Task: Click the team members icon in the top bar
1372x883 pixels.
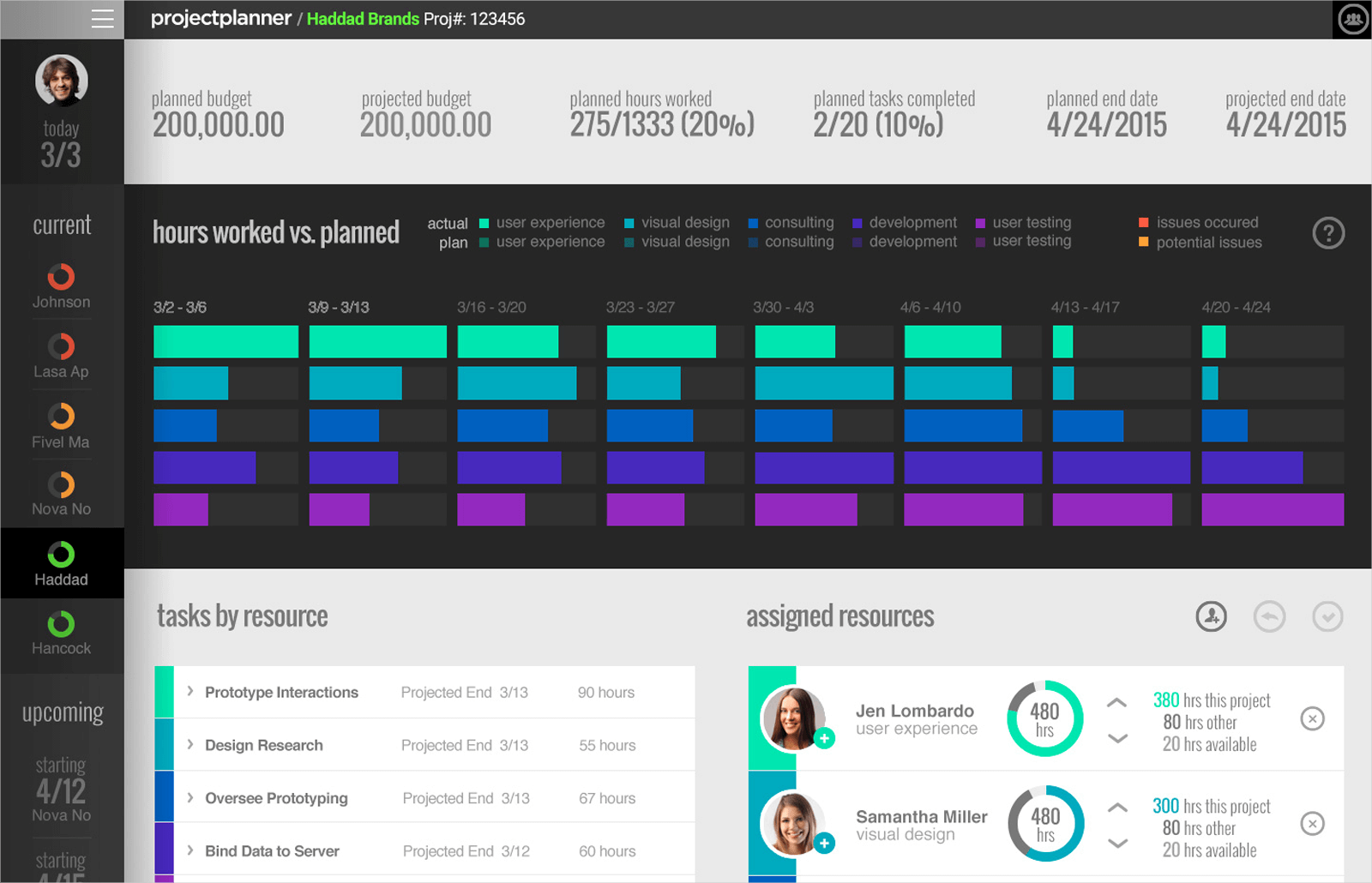Action: pyautogui.click(x=1351, y=18)
